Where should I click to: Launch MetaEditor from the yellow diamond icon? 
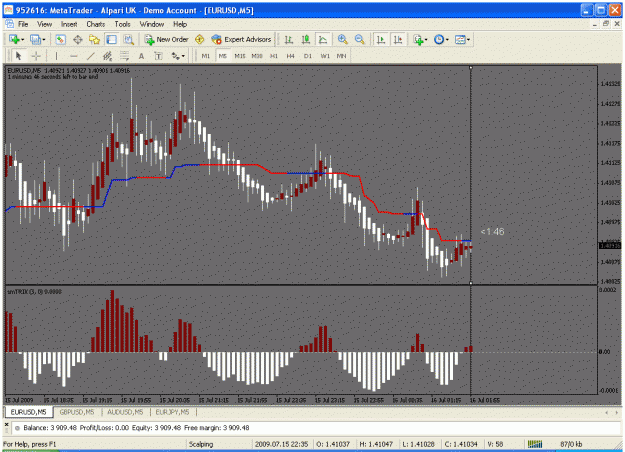tap(200, 39)
